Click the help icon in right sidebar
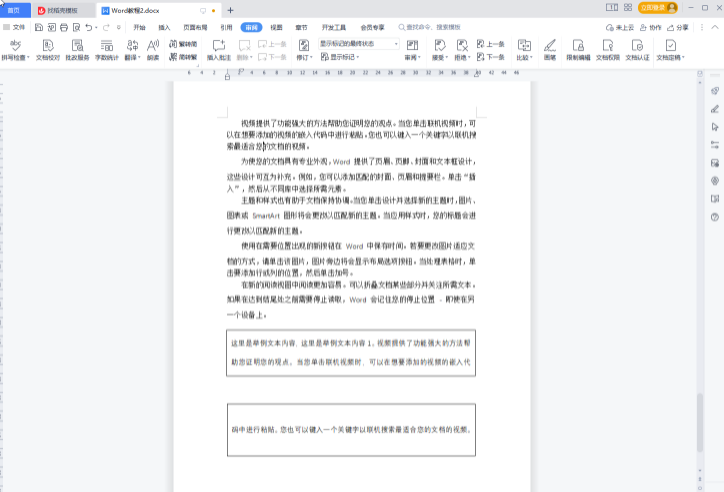 coord(714,217)
